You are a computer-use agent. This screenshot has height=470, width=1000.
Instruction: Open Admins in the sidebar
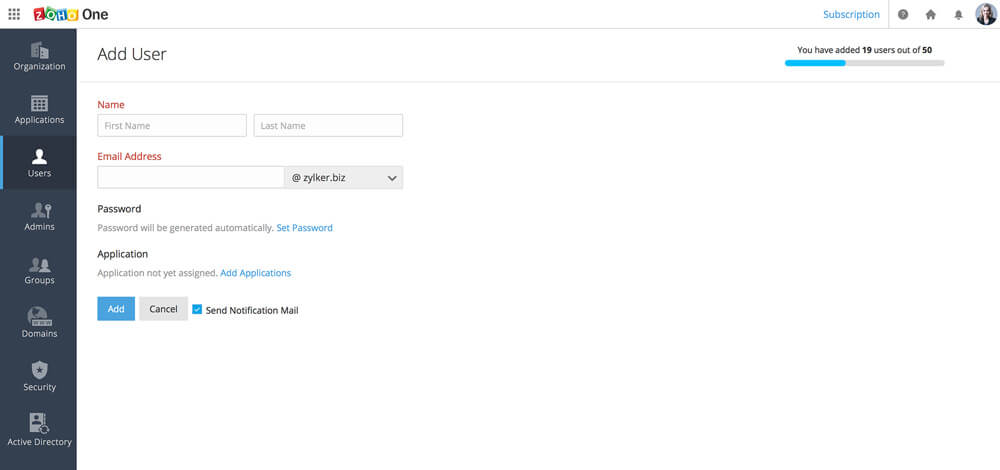(39, 216)
